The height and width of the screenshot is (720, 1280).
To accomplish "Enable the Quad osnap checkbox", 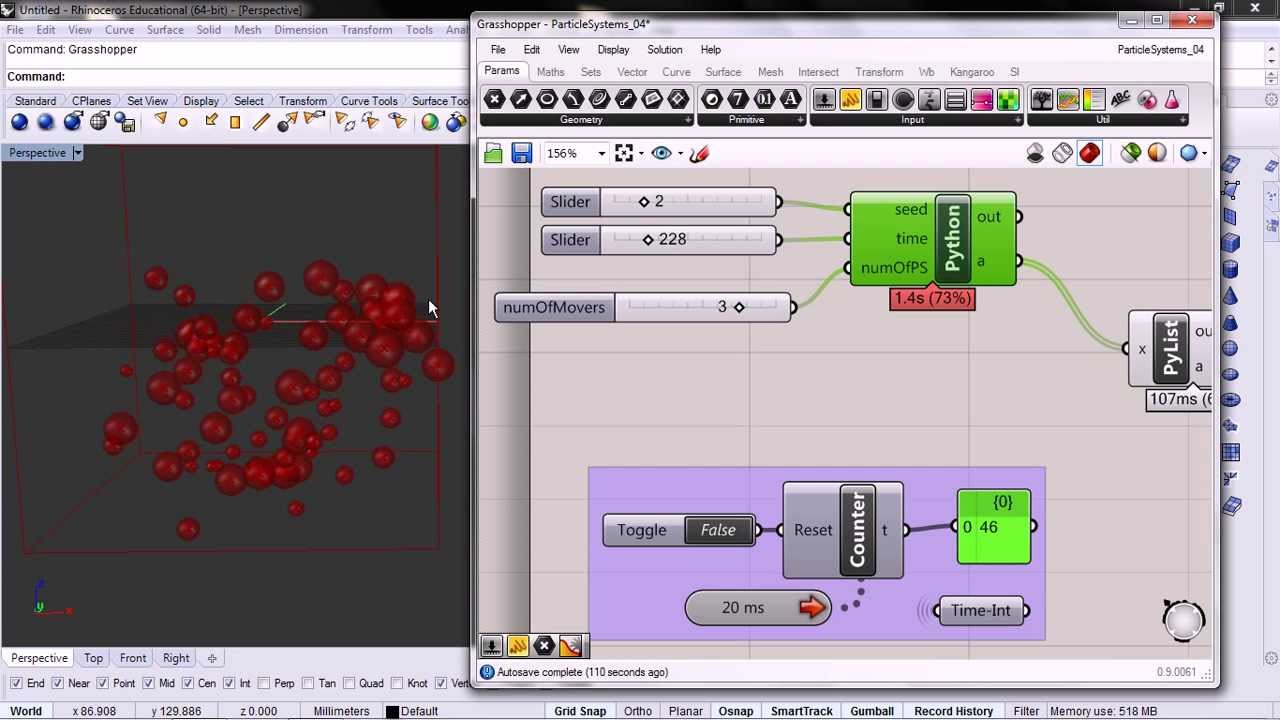I will tap(349, 684).
